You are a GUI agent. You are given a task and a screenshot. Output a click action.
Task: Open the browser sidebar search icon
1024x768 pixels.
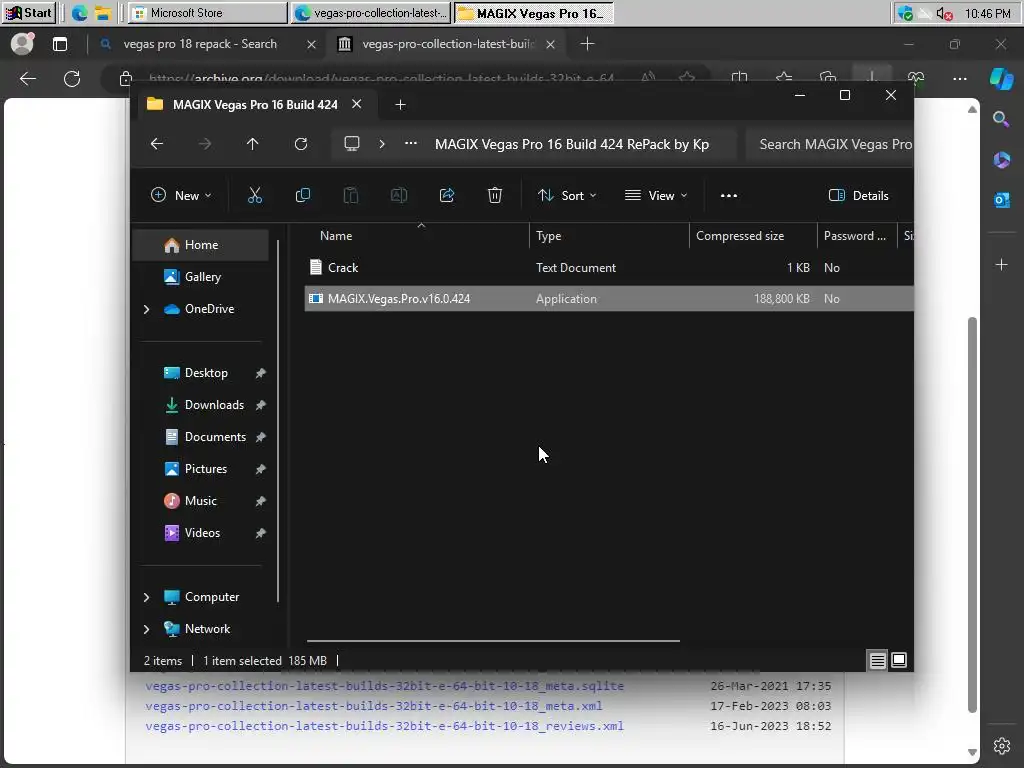[x=1001, y=119]
